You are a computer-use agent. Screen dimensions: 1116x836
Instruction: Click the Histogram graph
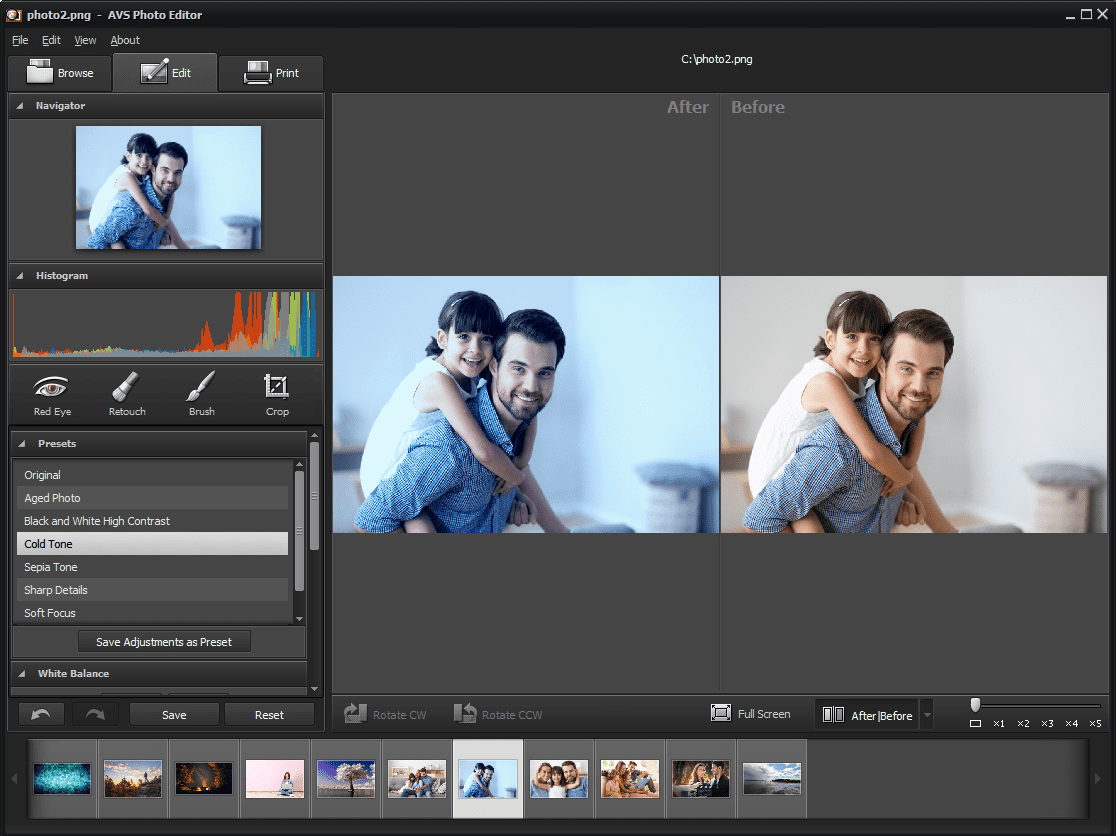pyautogui.click(x=165, y=324)
